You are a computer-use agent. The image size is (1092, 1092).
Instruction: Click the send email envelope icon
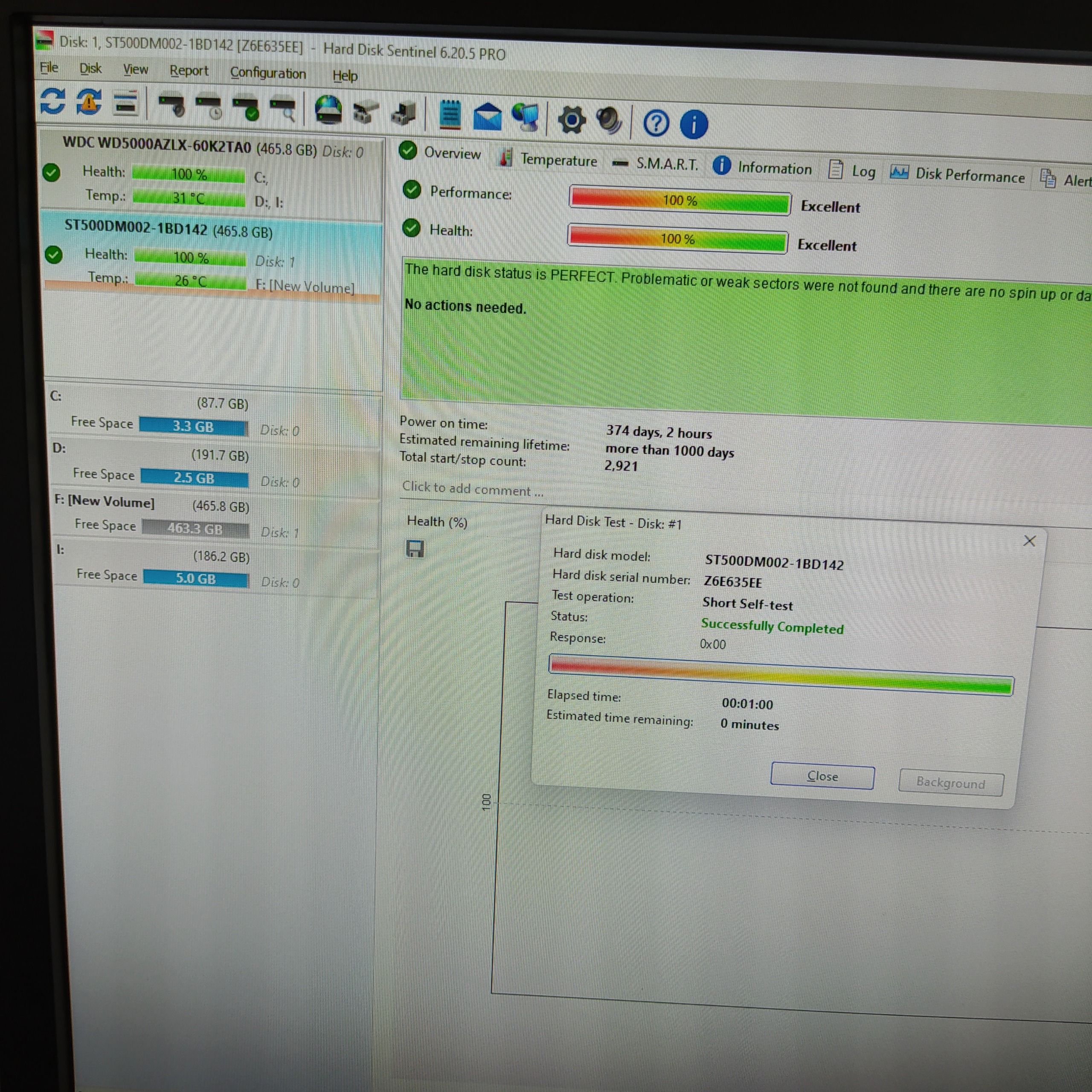pyautogui.click(x=487, y=117)
